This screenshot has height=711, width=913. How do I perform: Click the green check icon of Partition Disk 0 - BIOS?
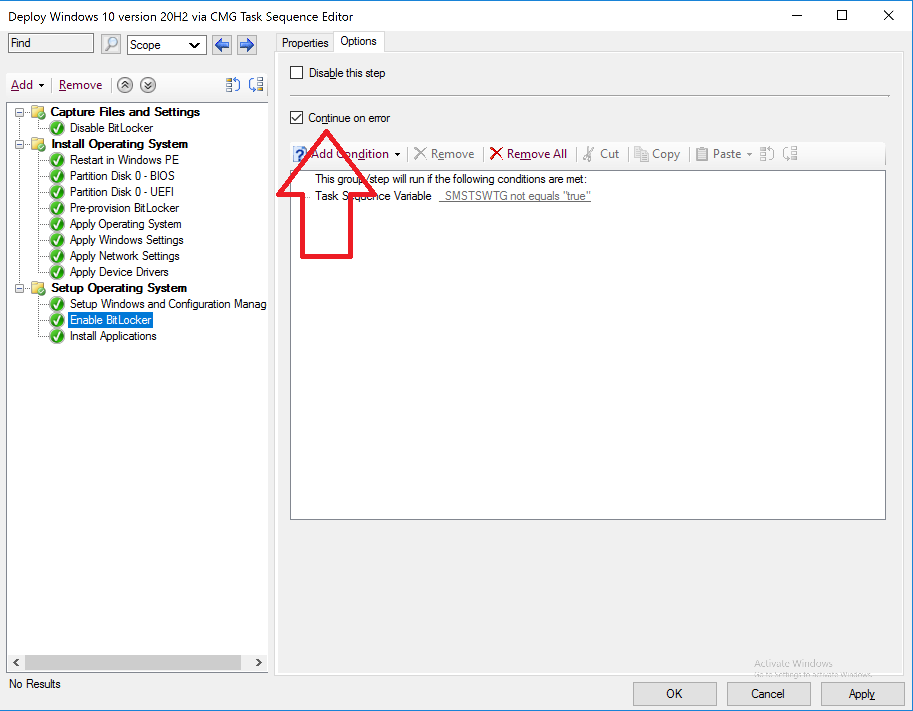(x=57, y=176)
